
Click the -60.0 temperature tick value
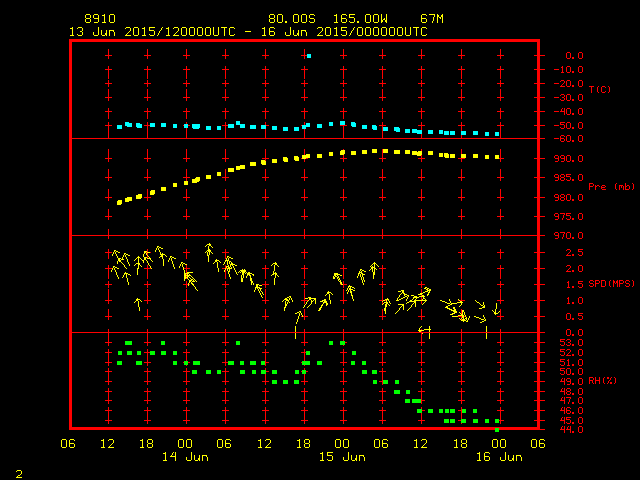tap(569, 139)
